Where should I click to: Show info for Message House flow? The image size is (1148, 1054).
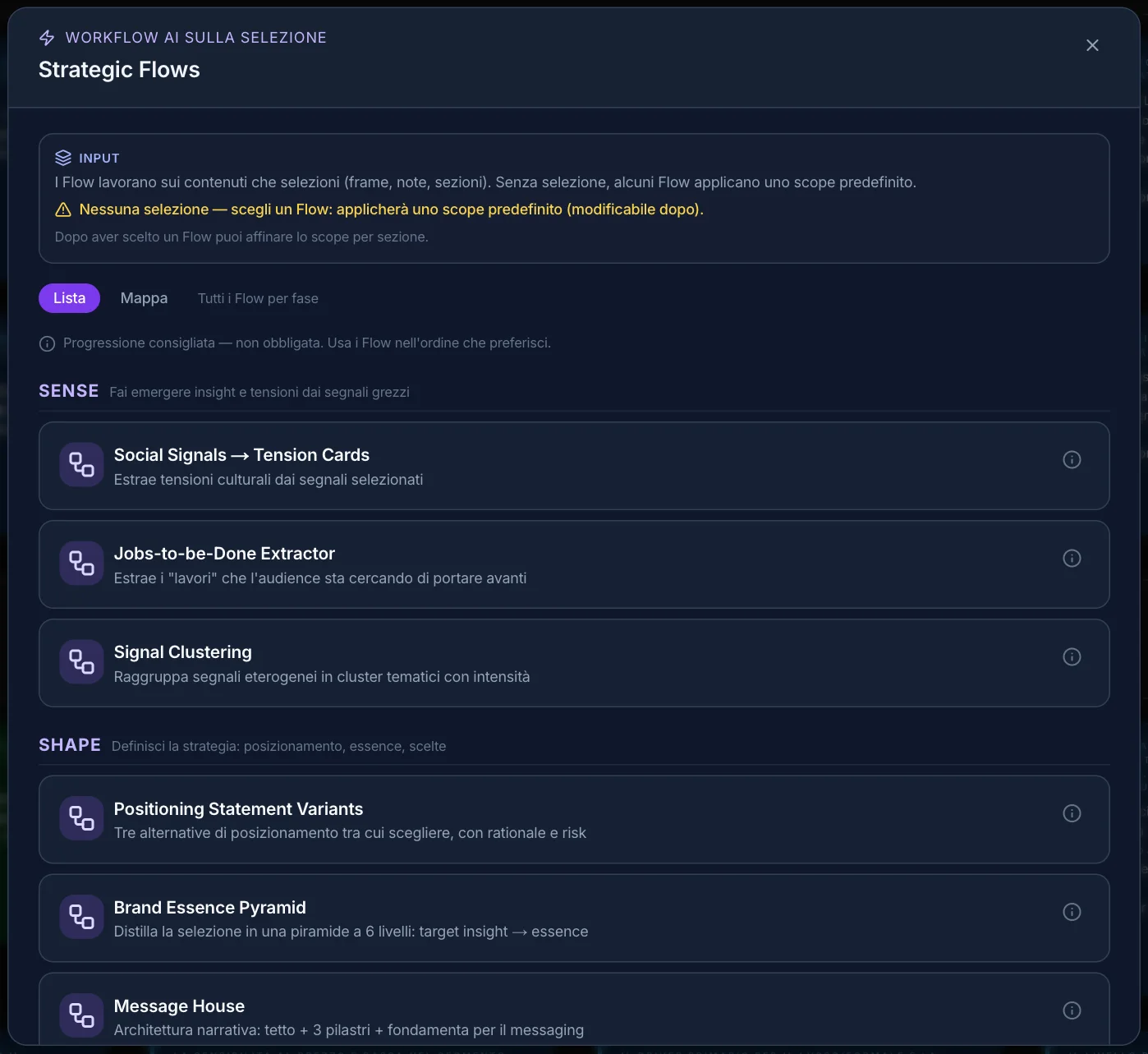[1072, 1010]
